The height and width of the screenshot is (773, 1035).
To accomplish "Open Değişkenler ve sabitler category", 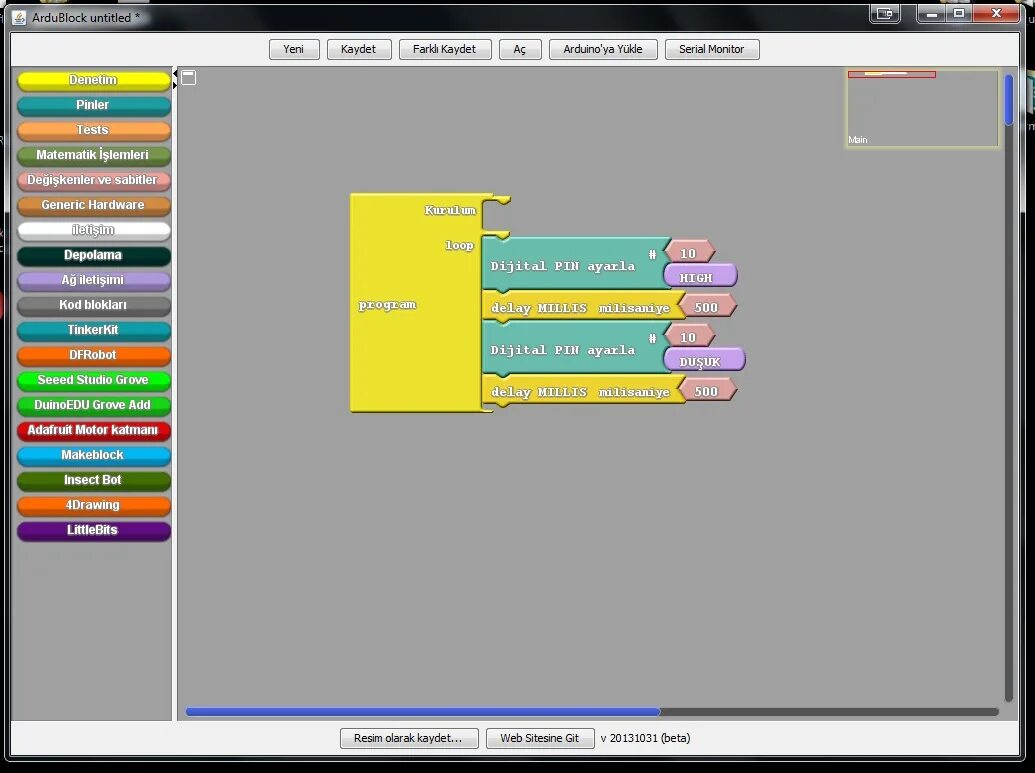I will [93, 180].
